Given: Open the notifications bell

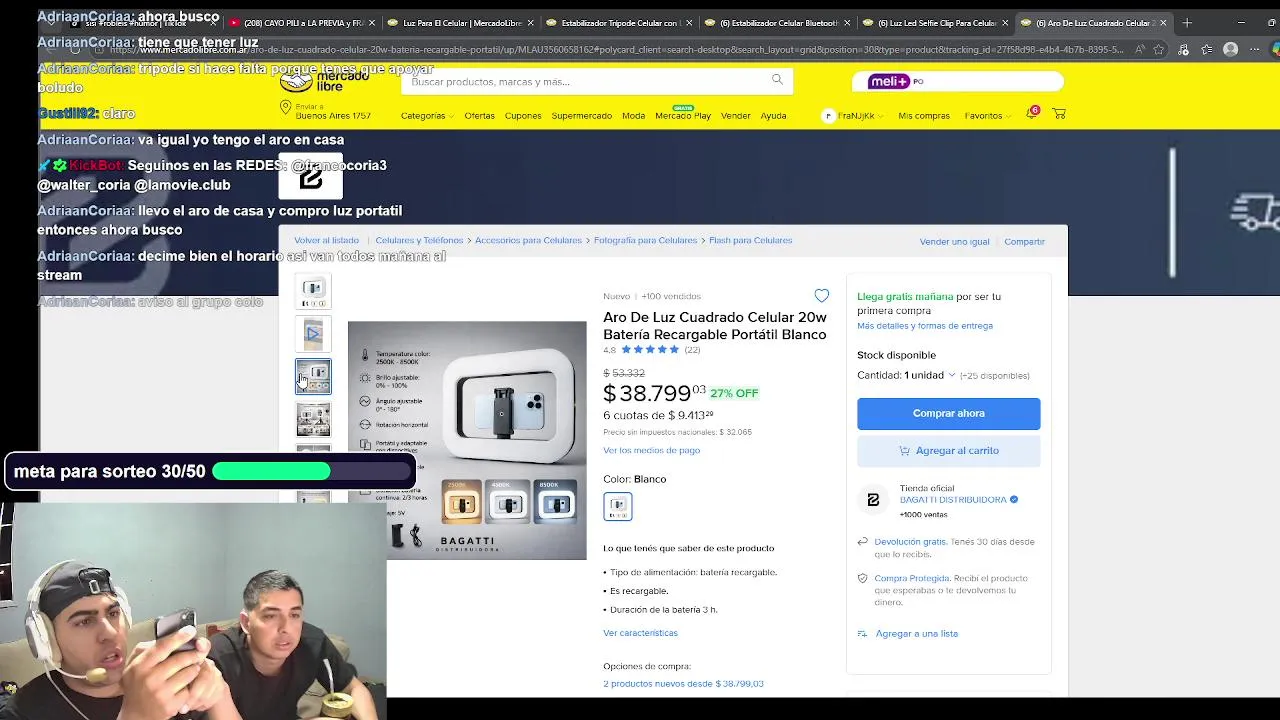Looking at the screenshot, I should point(1032,114).
